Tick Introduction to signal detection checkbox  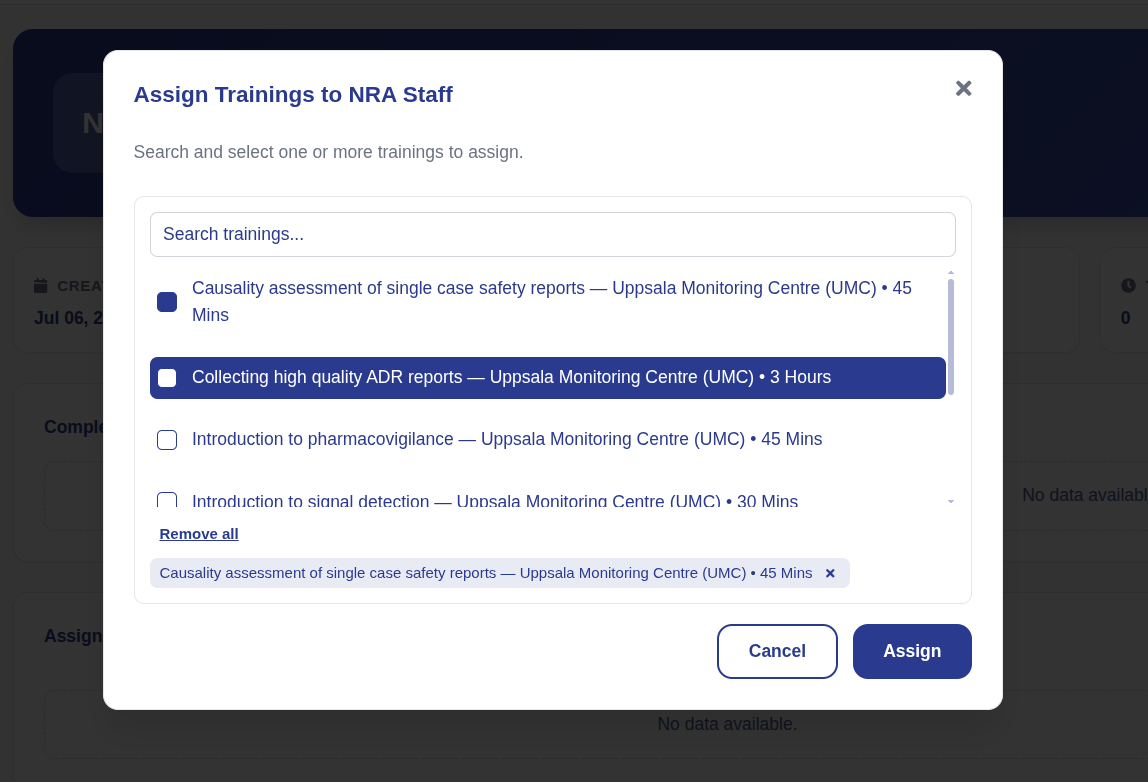167,500
